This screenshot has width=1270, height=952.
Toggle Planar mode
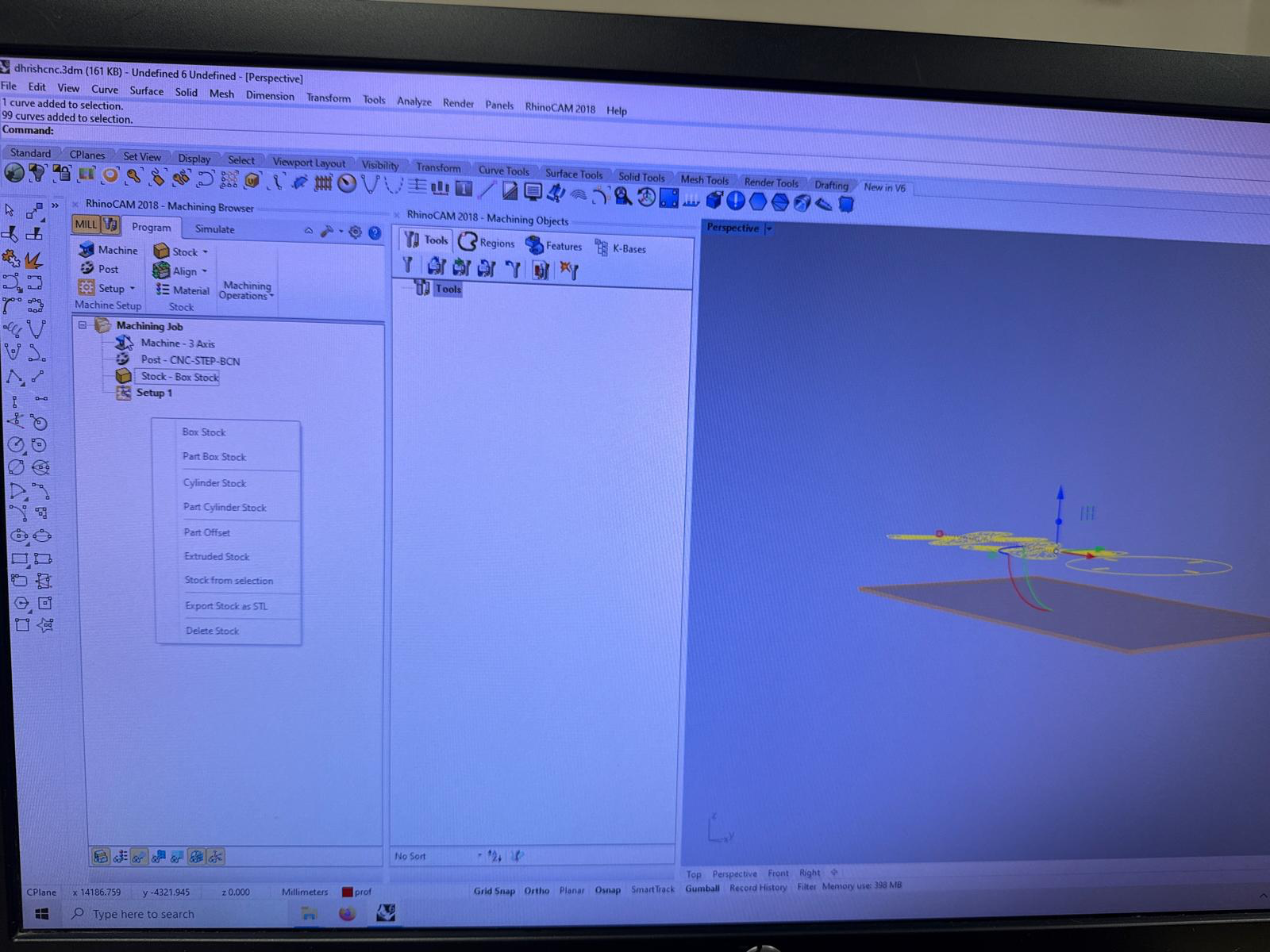point(571,891)
